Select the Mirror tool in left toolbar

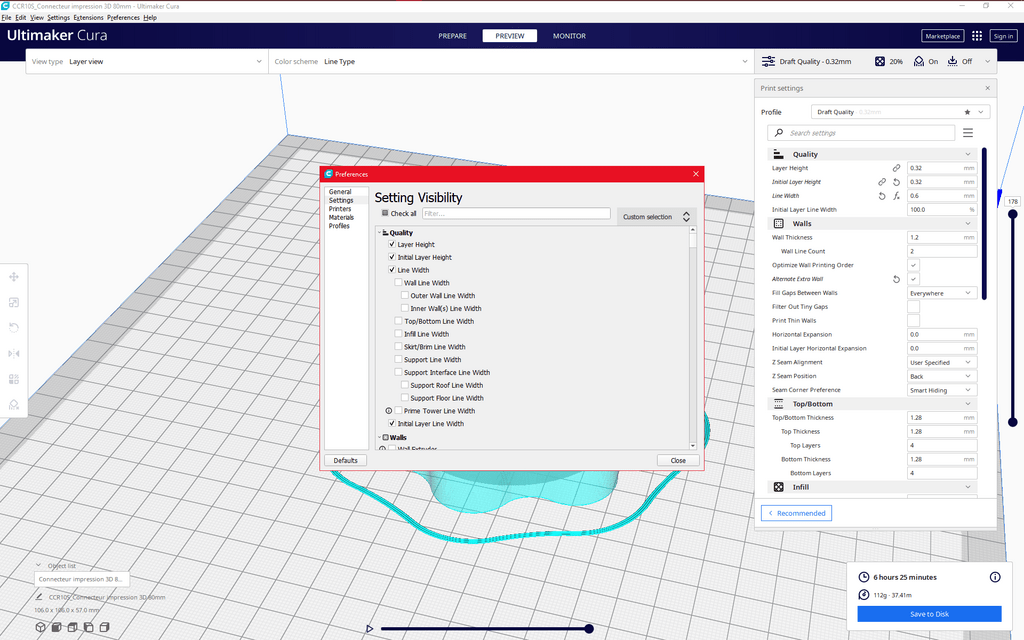pyautogui.click(x=14, y=353)
